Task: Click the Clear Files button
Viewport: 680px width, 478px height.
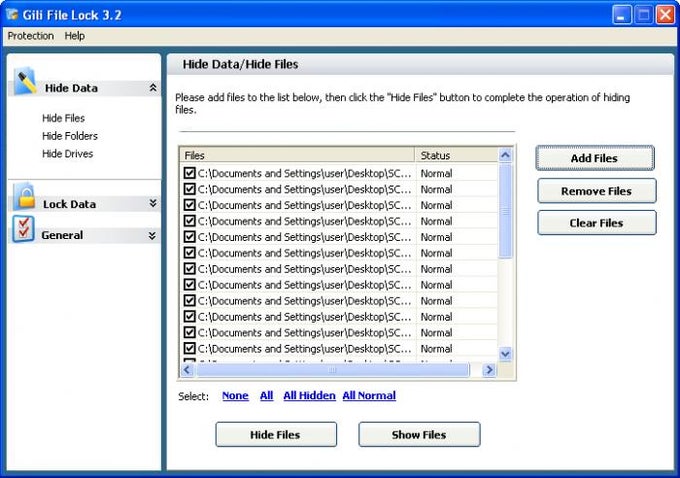Action: point(597,223)
